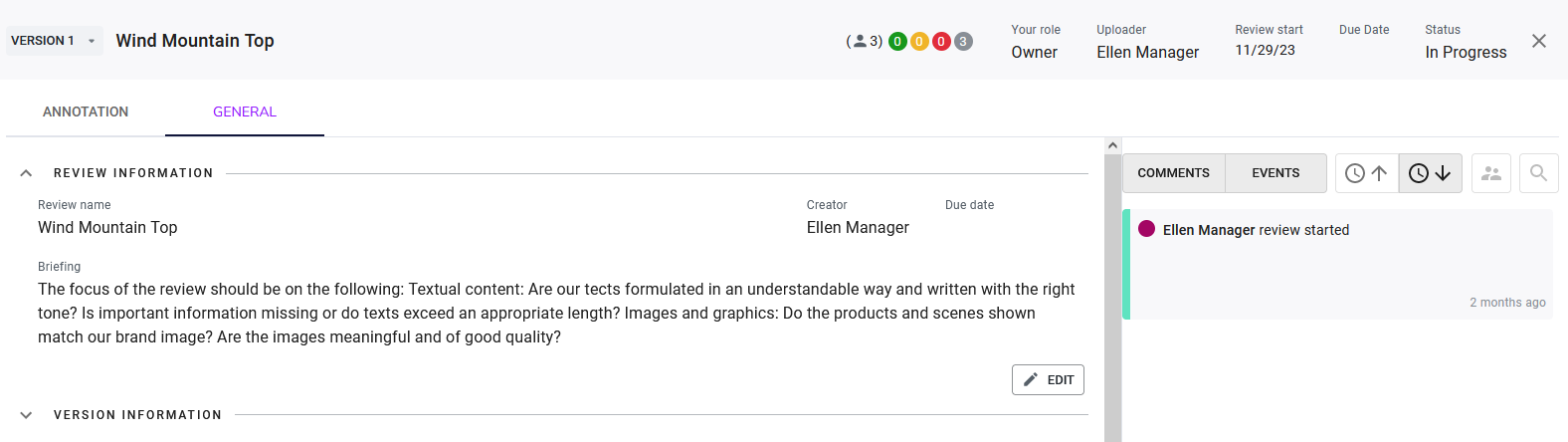The height and width of the screenshot is (442, 1568).
Task: Click the yellow pending count badge
Action: [x=919, y=42]
